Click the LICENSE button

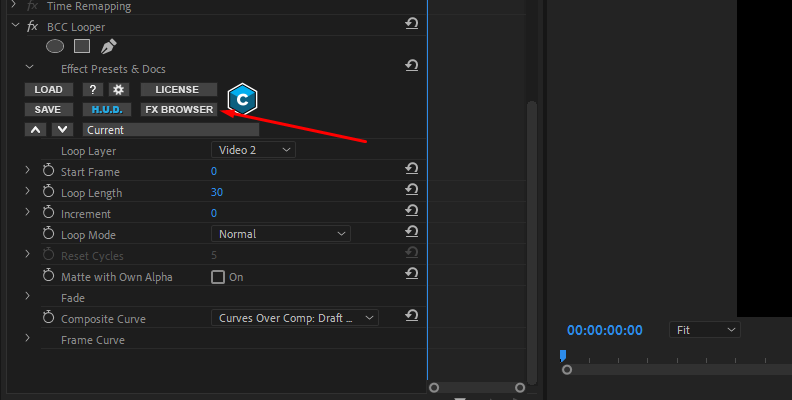[x=179, y=89]
